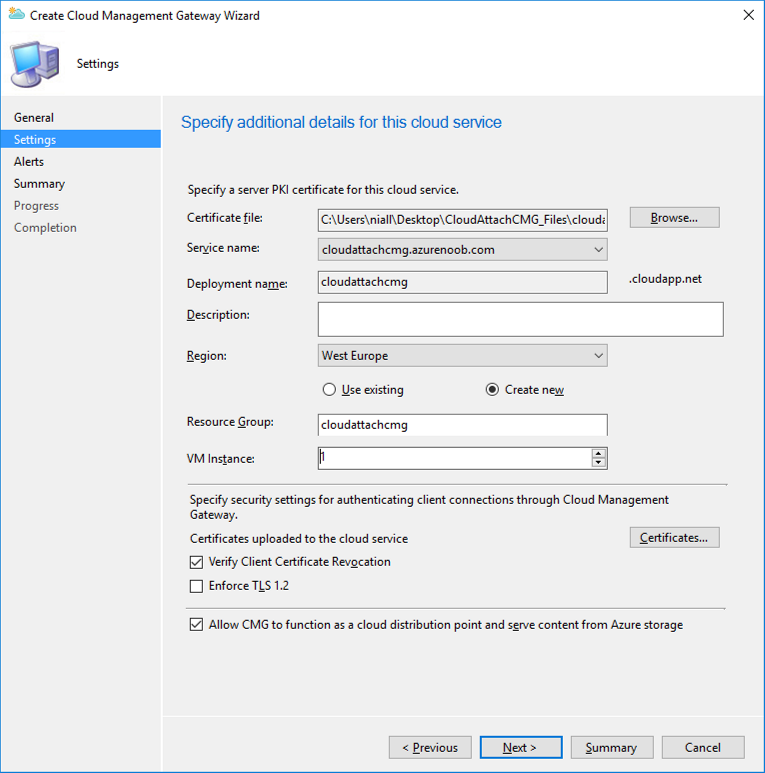Click the Summary button at bottom
Image resolution: width=765 pixels, height=773 pixels.
point(612,747)
